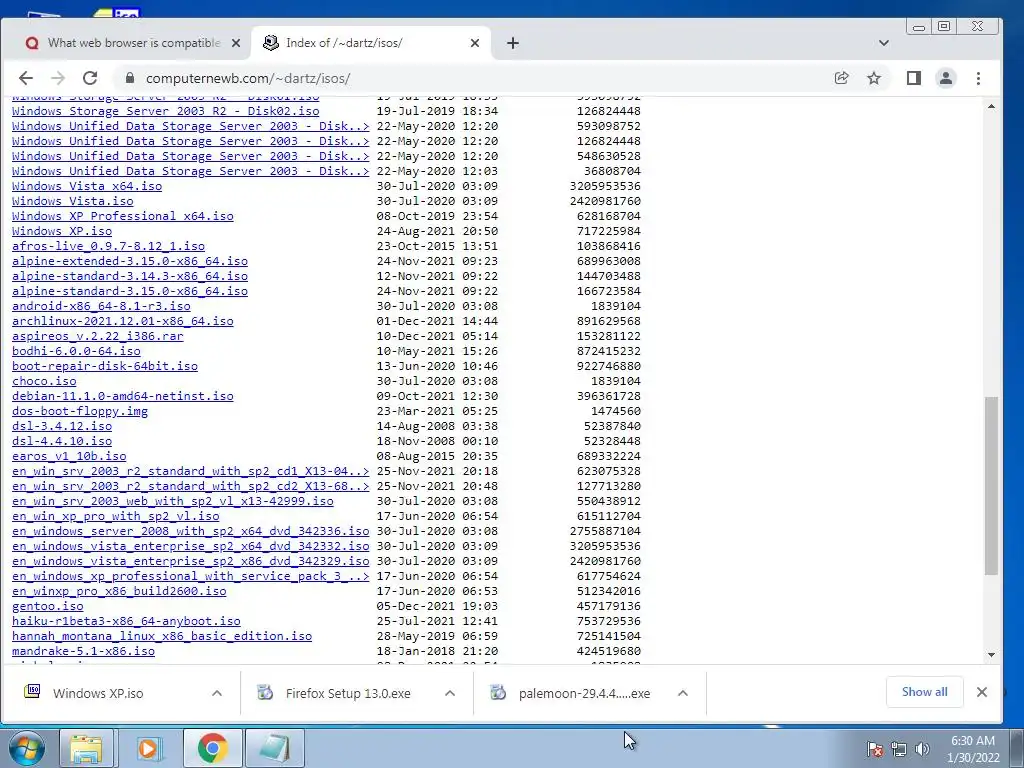Image resolution: width=1024 pixels, height=768 pixels.
Task: Click dos-boot-floppy.img link
Action: (80, 411)
